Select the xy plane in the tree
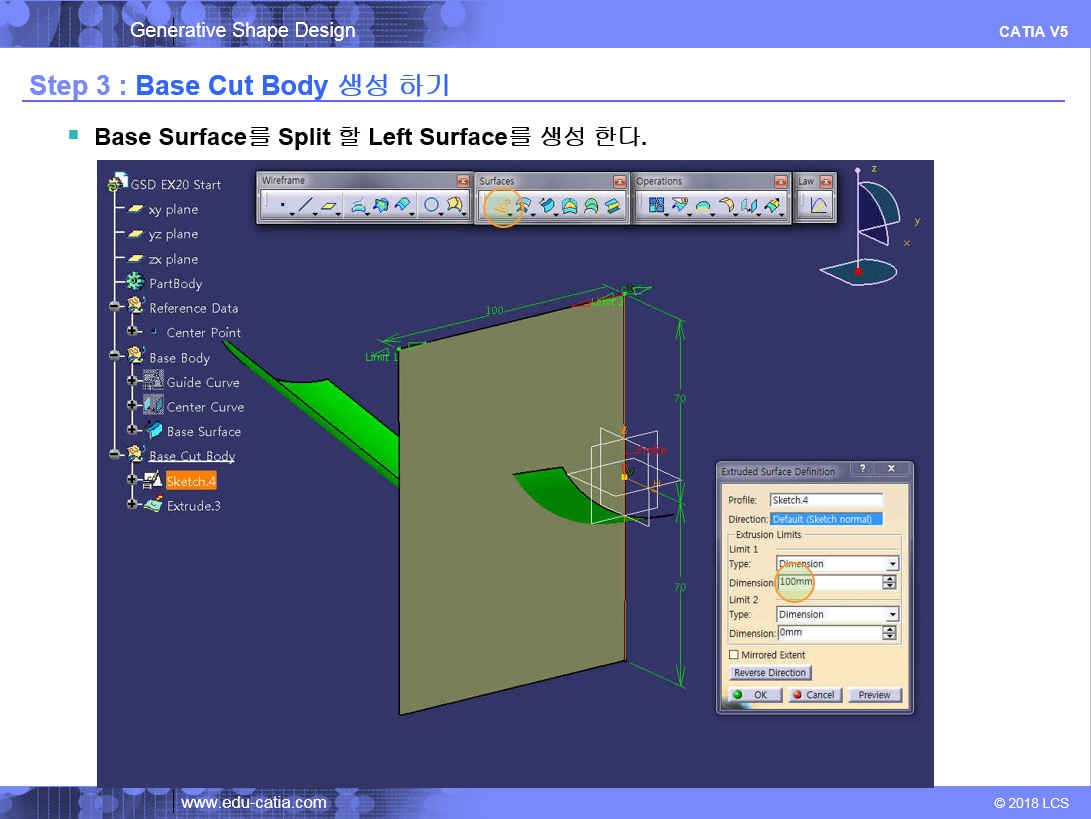 (x=173, y=210)
